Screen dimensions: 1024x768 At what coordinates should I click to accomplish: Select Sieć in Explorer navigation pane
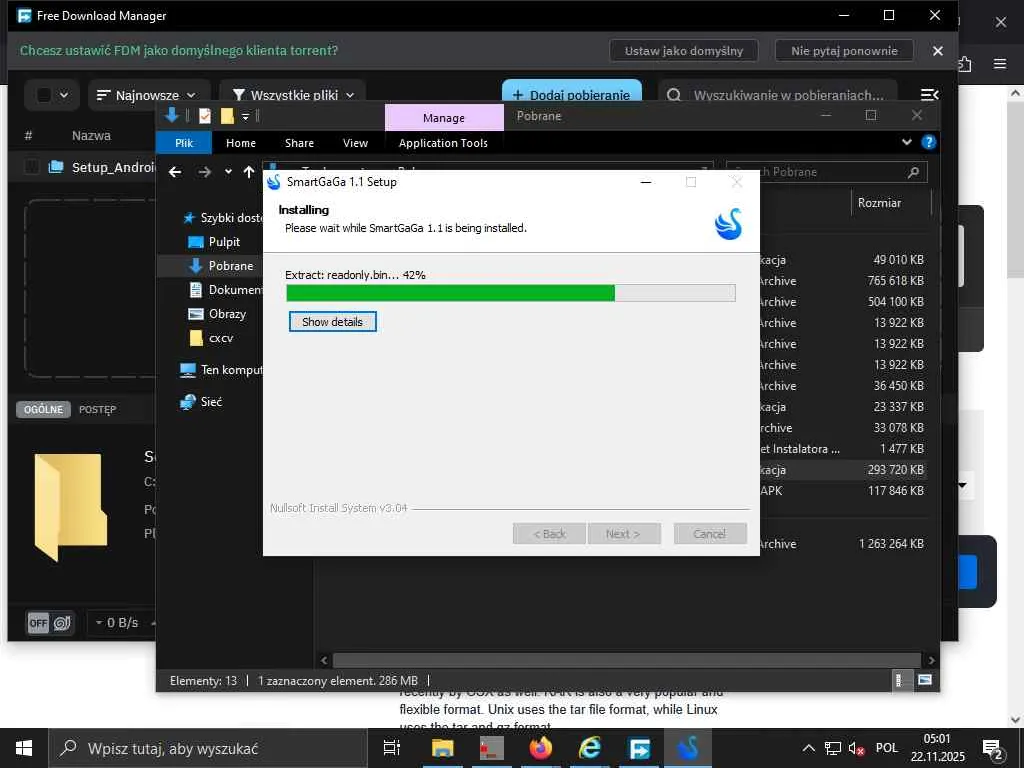pyautogui.click(x=200, y=402)
